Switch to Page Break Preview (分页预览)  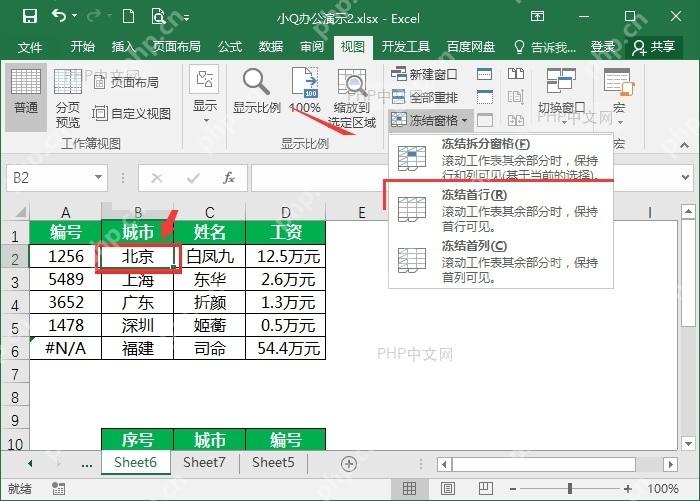[68, 97]
